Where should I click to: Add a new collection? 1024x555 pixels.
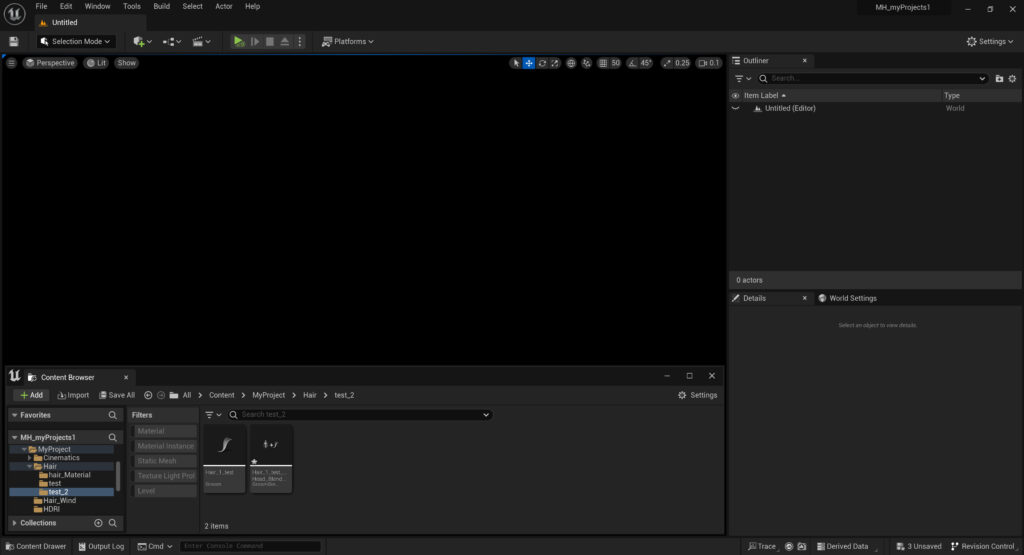[98, 523]
